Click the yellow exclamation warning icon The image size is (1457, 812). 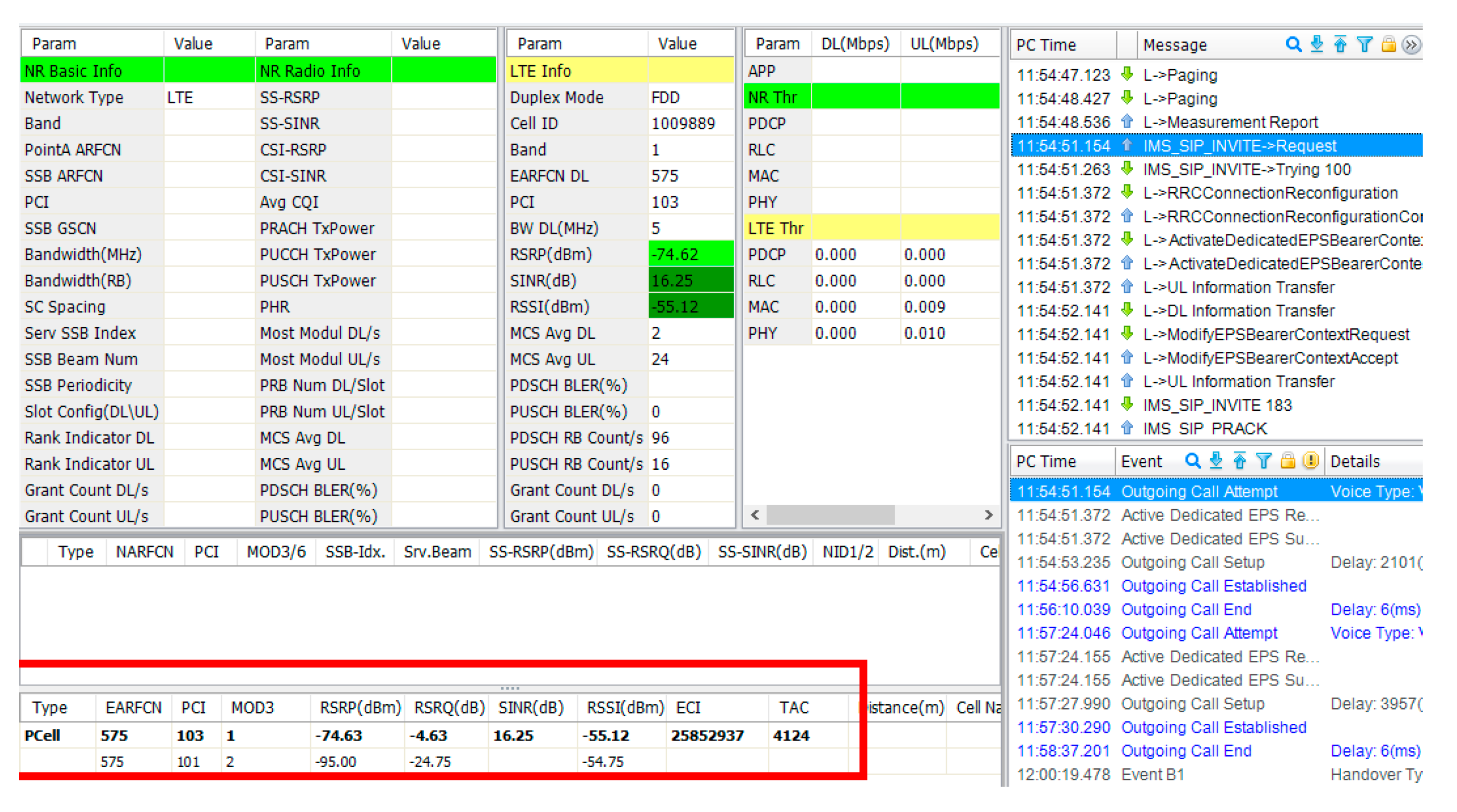1310,461
